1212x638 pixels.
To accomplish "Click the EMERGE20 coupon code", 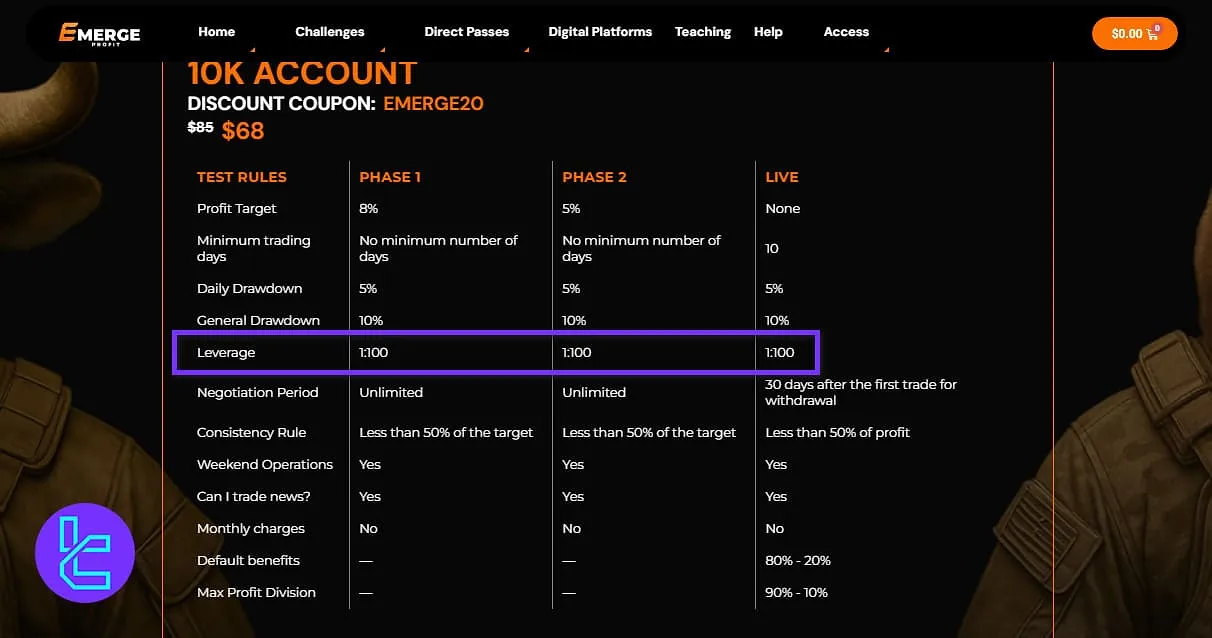I will point(433,103).
